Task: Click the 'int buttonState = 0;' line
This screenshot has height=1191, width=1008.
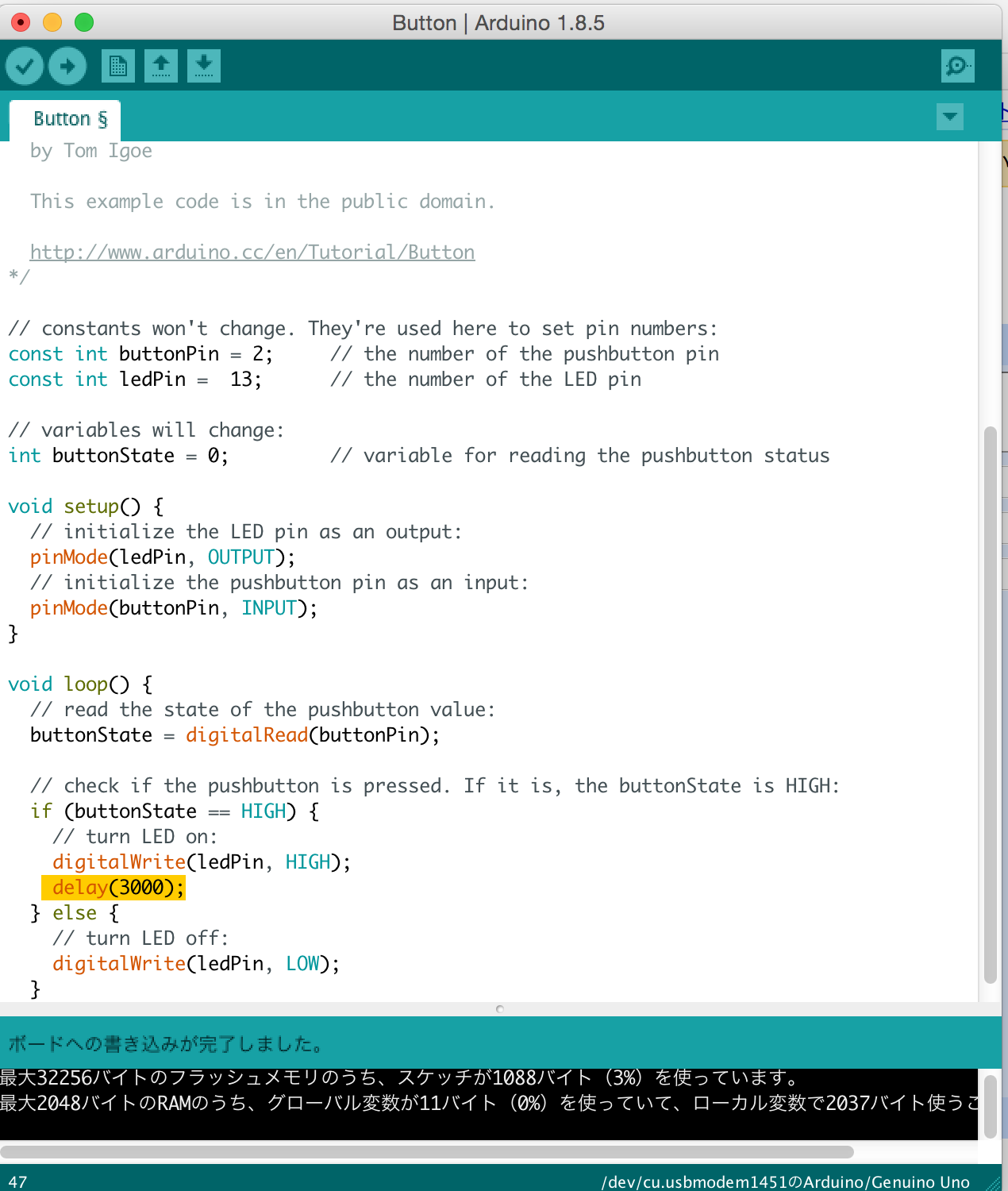Action: pos(118,456)
